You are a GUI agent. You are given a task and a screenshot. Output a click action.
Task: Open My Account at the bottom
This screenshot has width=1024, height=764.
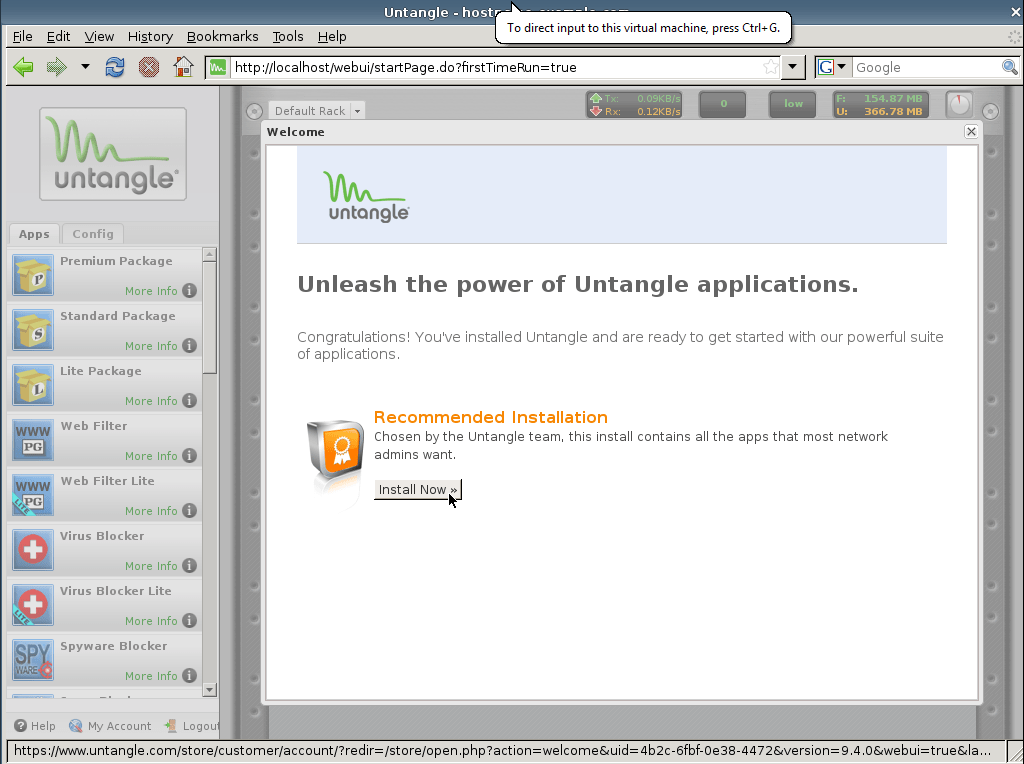(110, 726)
